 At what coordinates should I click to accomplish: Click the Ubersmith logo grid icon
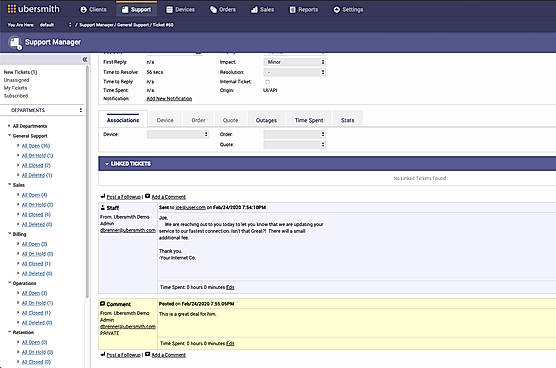click(12, 9)
